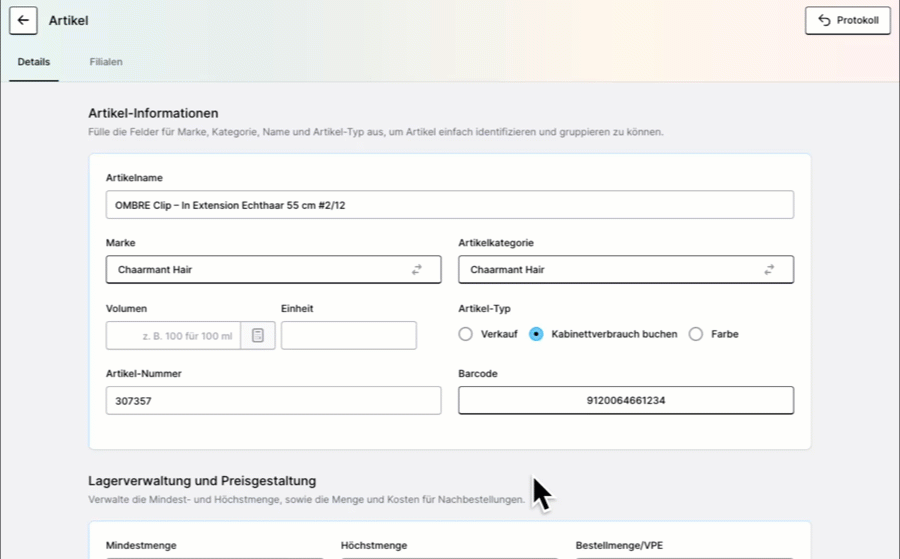Click the back arrow icon beside Artikel
Image resolution: width=900 pixels, height=559 pixels.
point(23,21)
